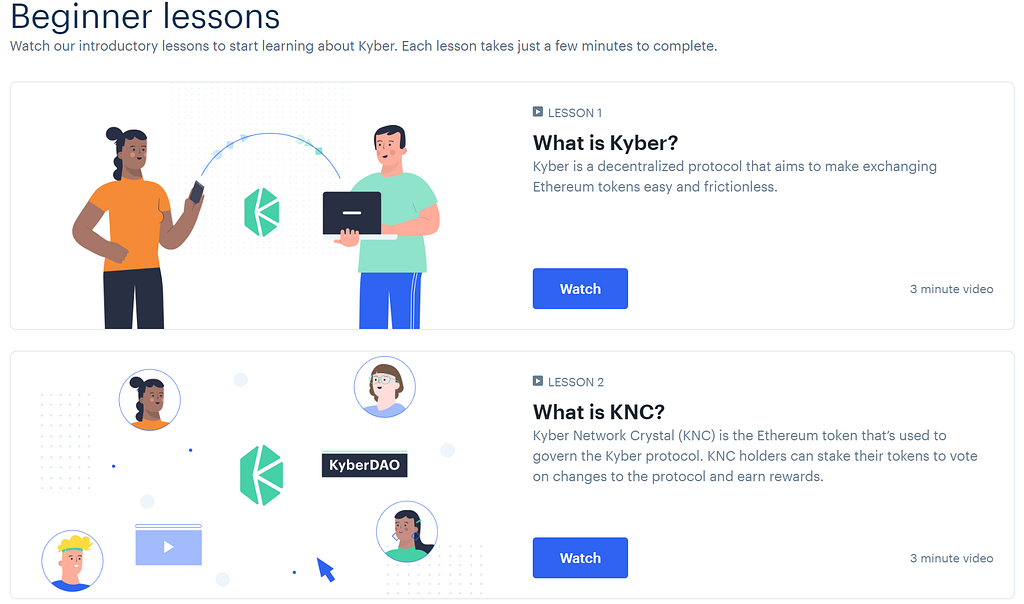
Task: Click the Lesson 2 video play icon
Action: point(537,381)
